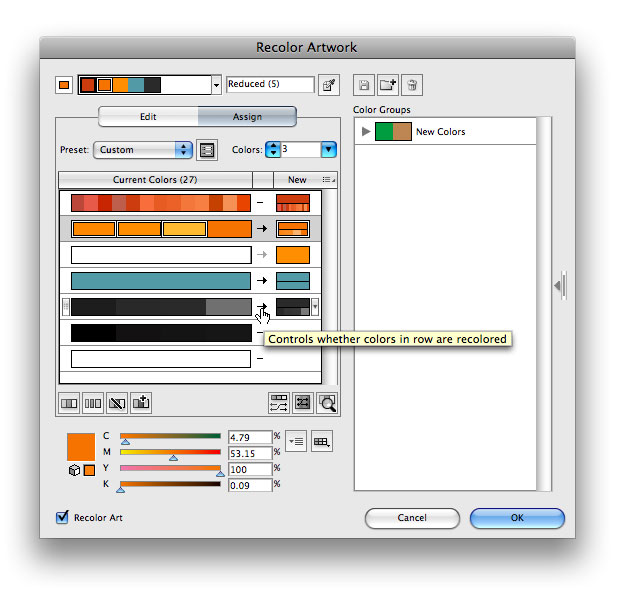
Task: Toggle recolor arrow on the teal row
Action: pos(262,281)
